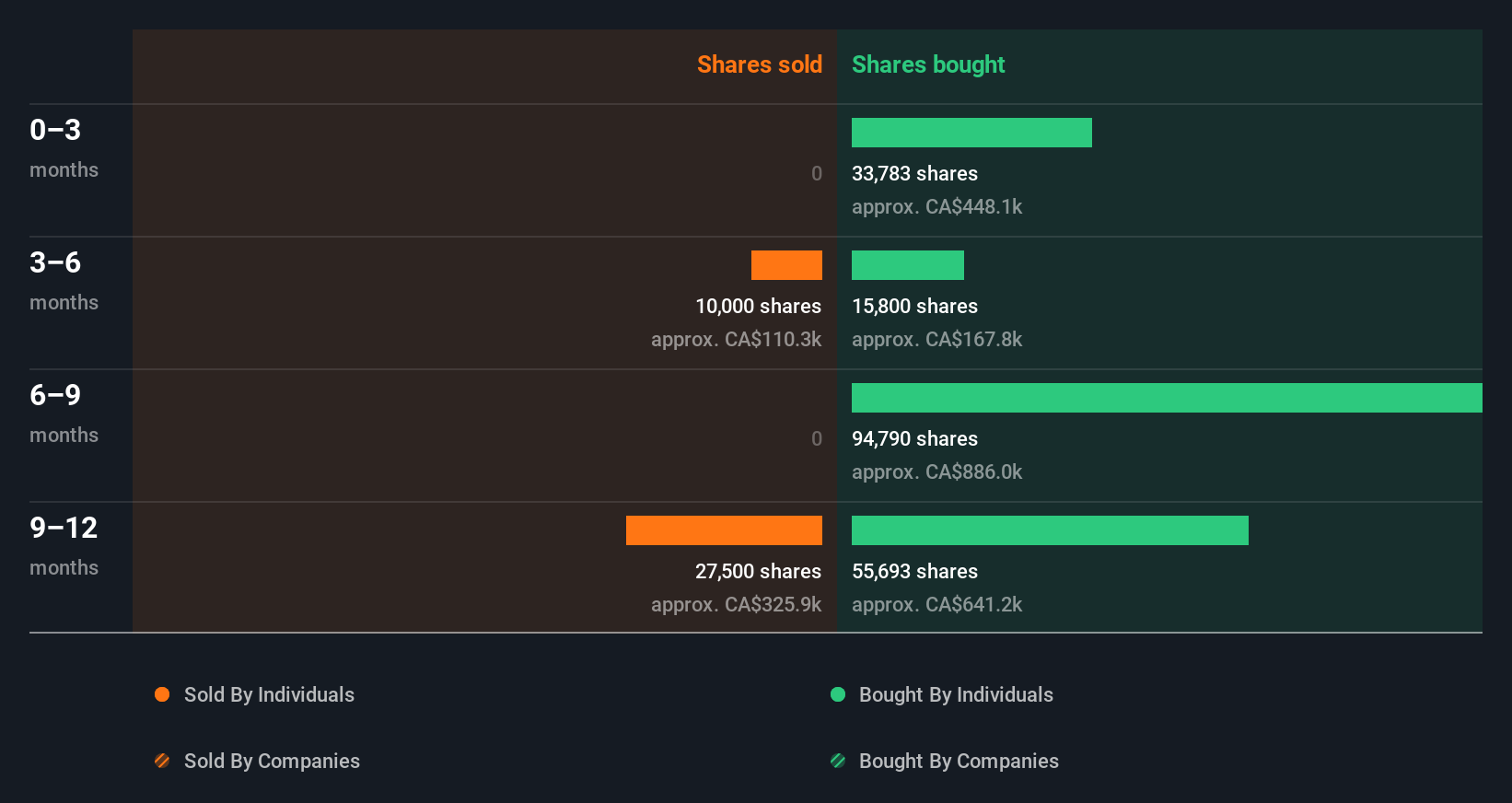This screenshot has width=1512, height=803.
Task: Select the Bought By Individuals legend label
Action: pos(956,694)
